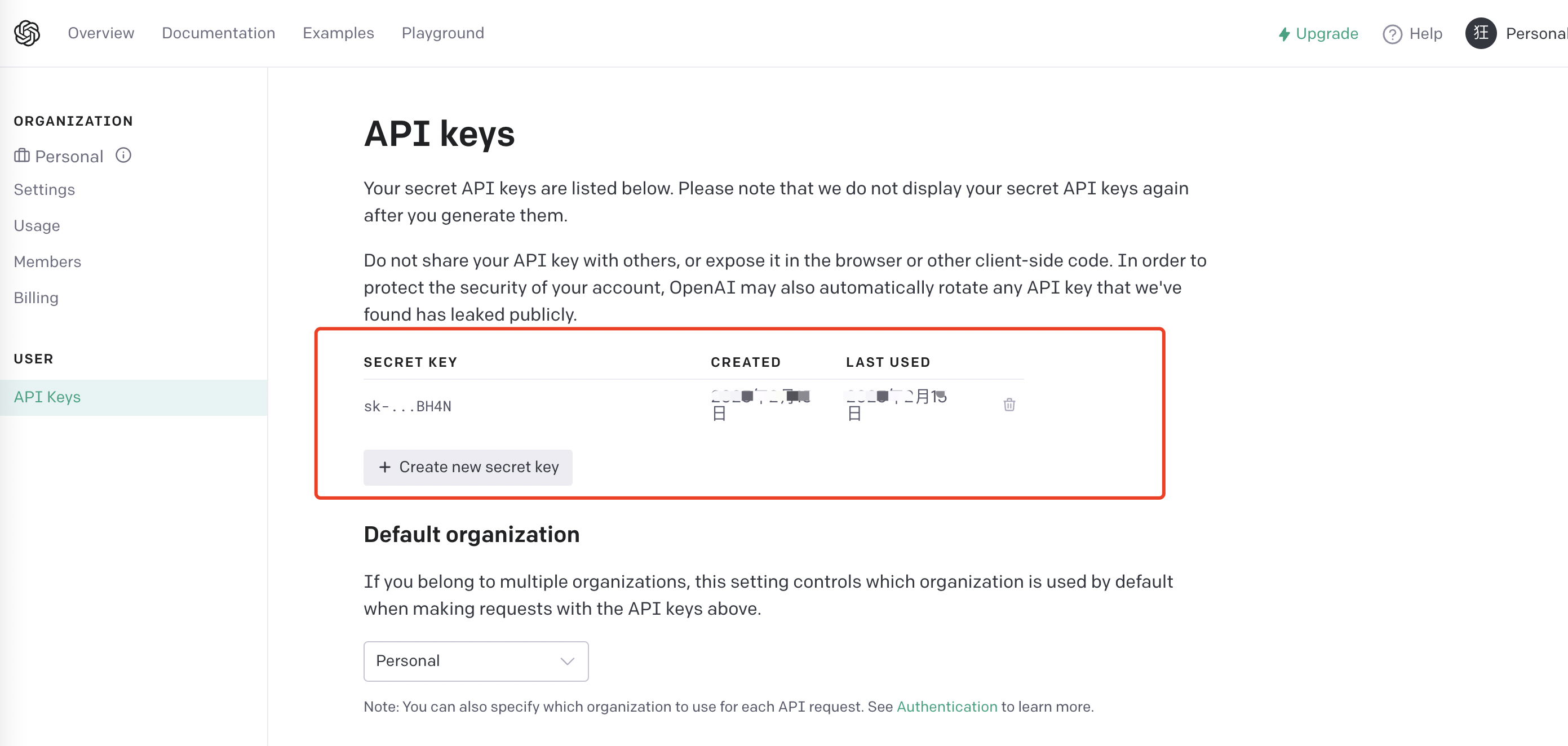Open the user avatar profile menu
The height and width of the screenshot is (746, 1568).
click(x=1480, y=33)
